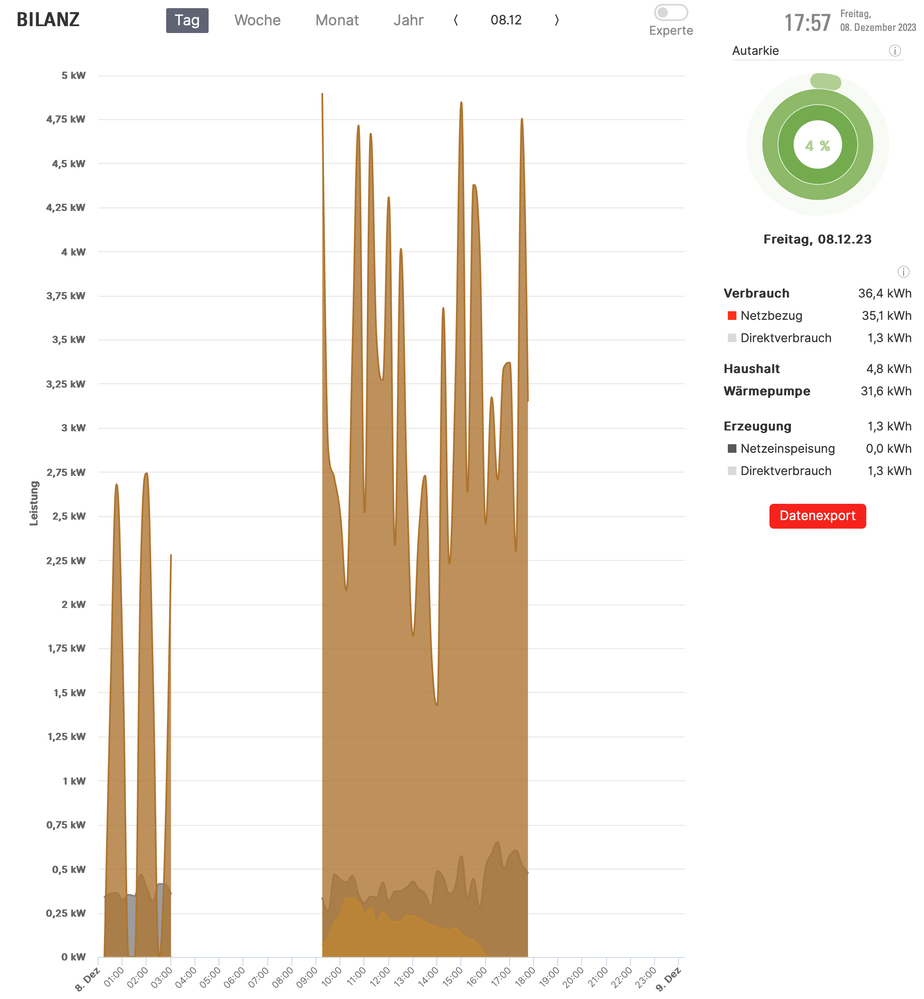Click the Freitag, 08.12.23 heading
The image size is (924, 999).
(817, 240)
